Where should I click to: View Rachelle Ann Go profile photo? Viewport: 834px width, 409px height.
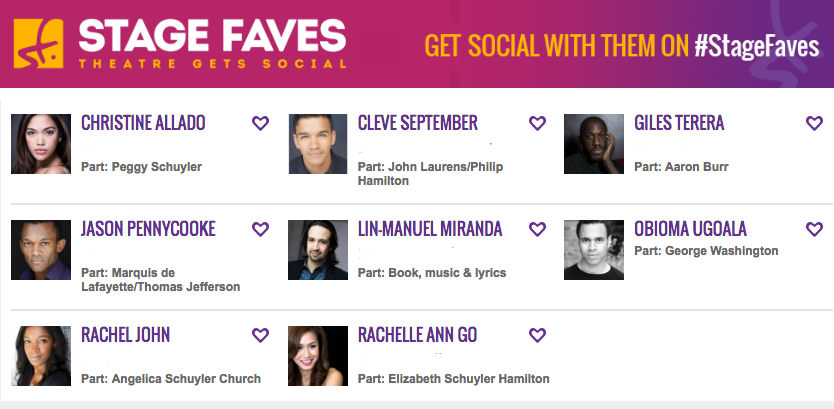coord(317,356)
